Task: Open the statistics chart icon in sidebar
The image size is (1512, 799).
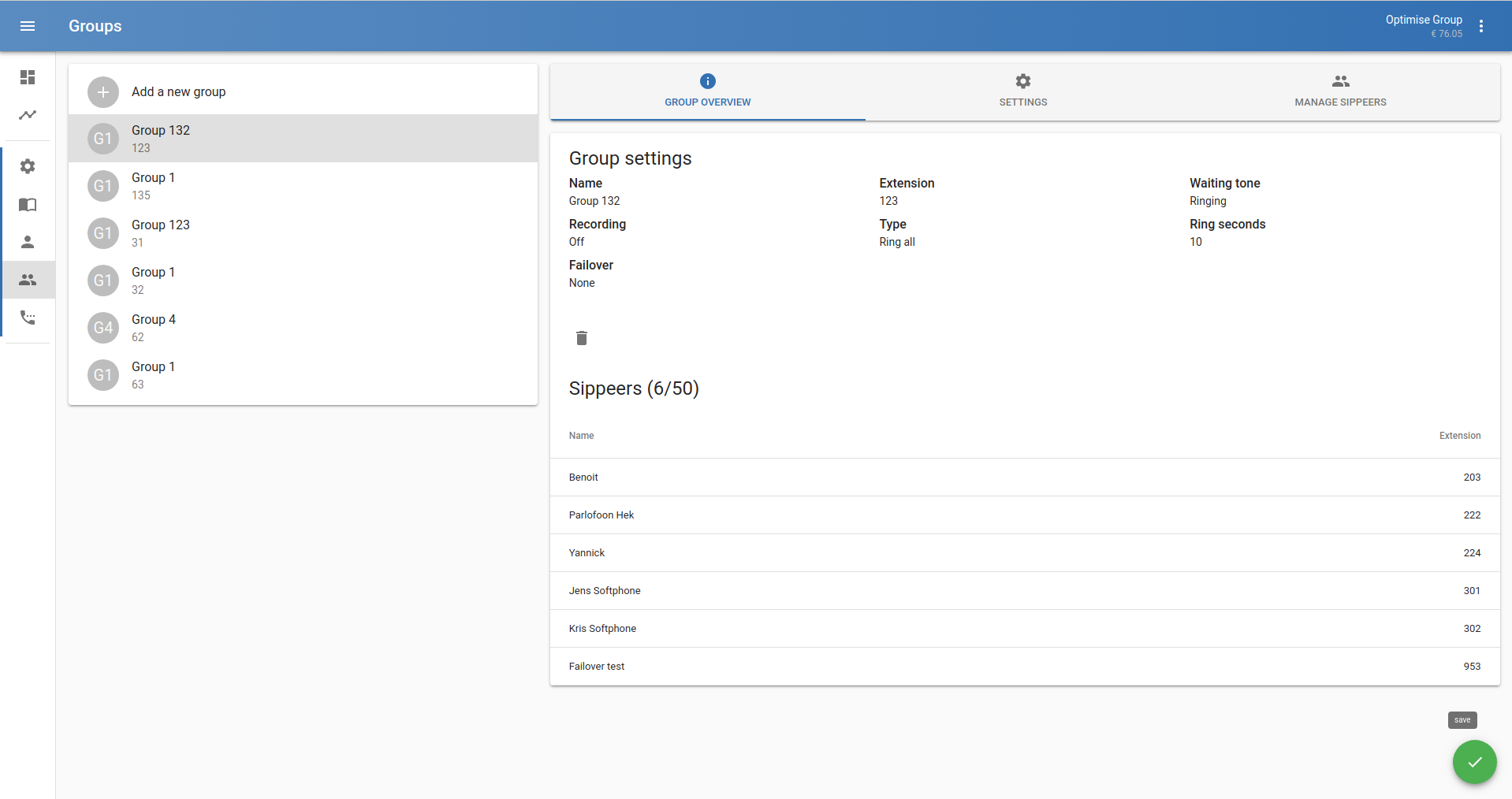Action: tap(28, 115)
